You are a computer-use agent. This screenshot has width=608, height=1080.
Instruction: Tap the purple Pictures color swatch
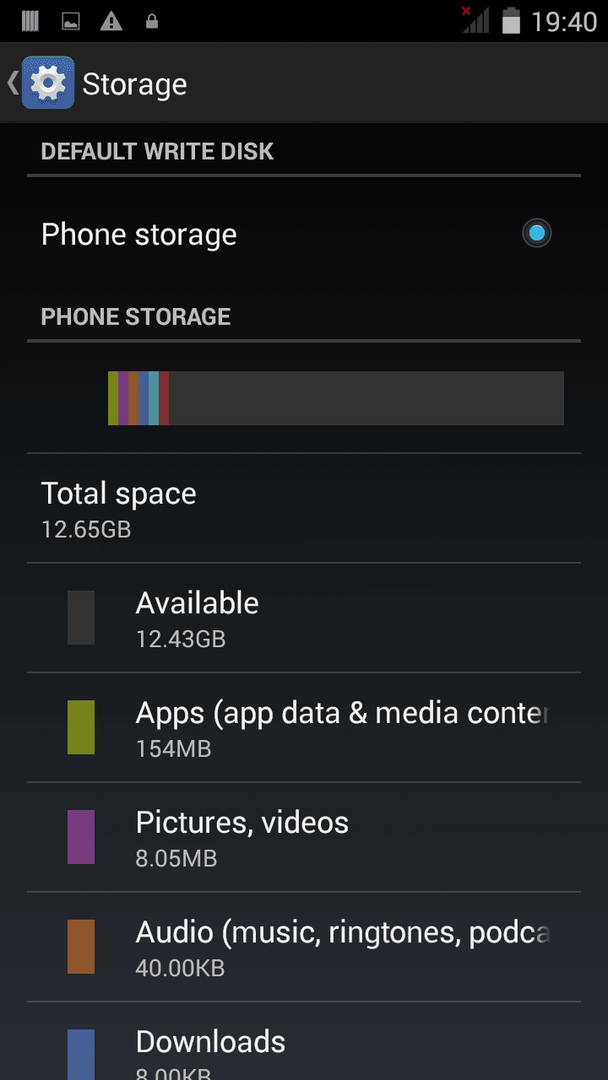point(81,837)
